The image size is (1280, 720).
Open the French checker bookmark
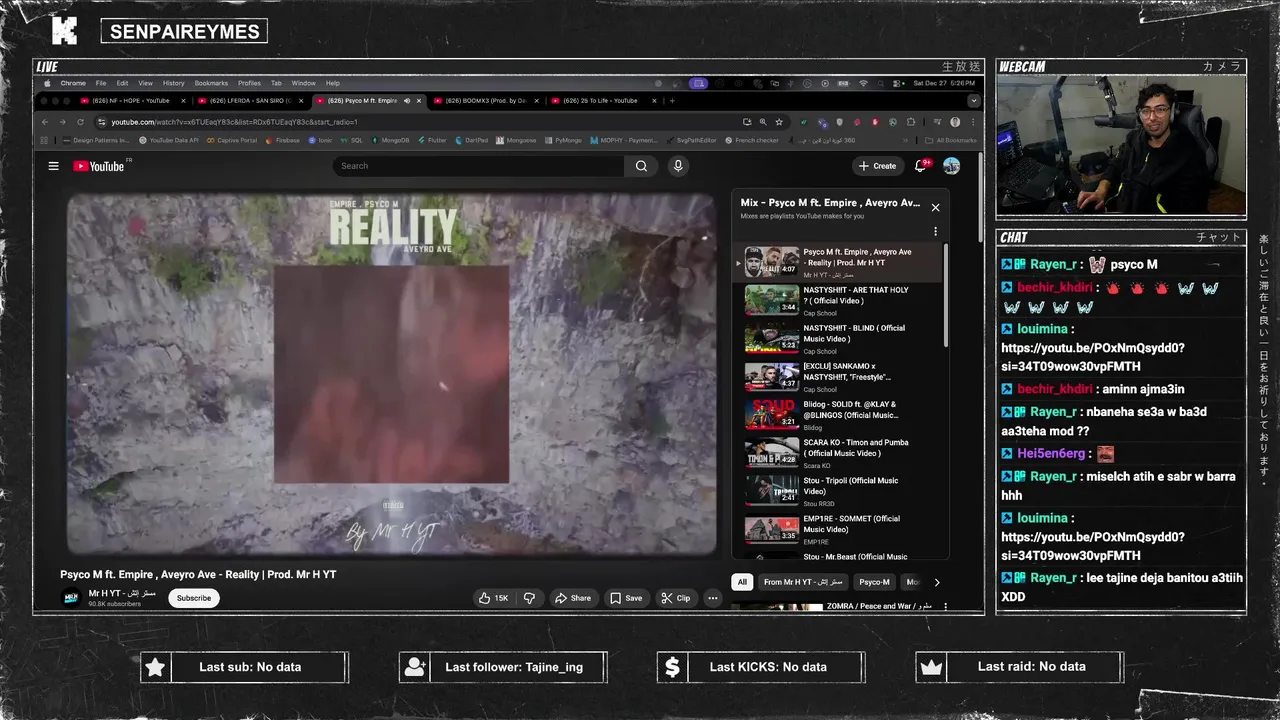[x=751, y=140]
